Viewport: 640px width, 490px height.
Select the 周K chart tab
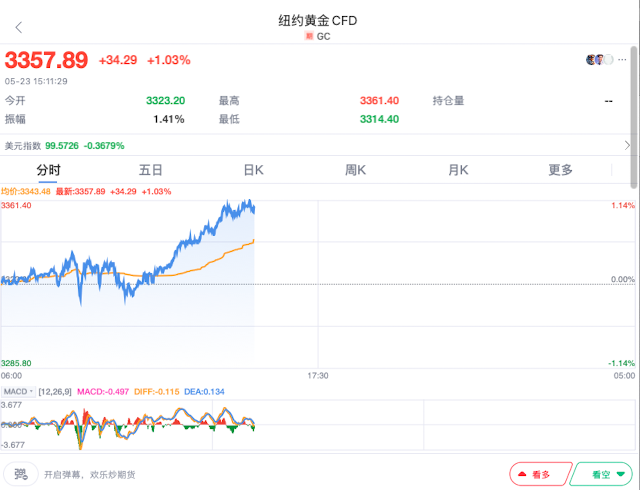pos(356,170)
